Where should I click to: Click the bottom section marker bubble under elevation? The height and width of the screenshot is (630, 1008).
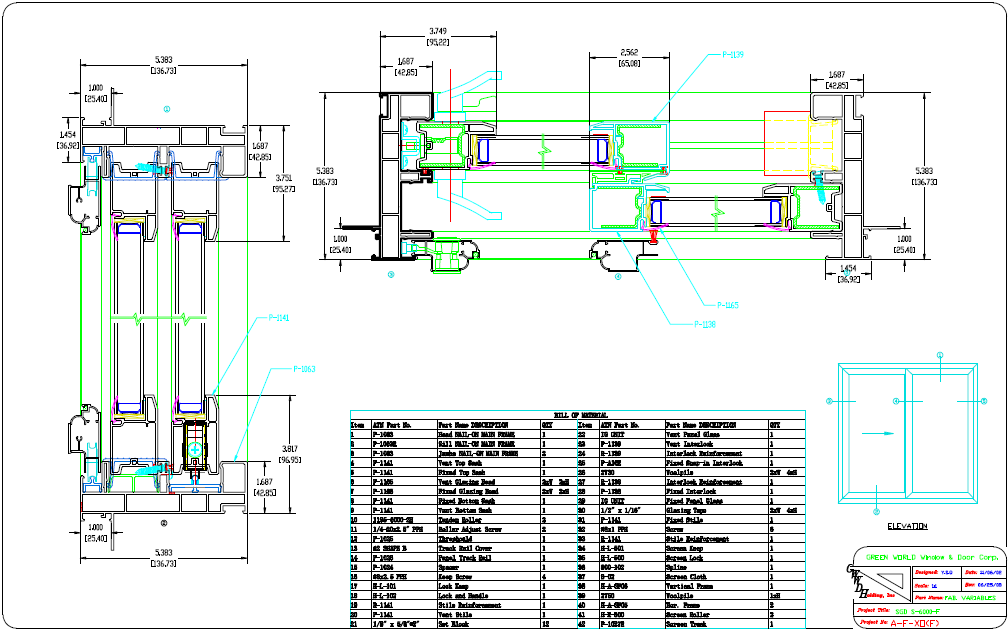pos(876,512)
